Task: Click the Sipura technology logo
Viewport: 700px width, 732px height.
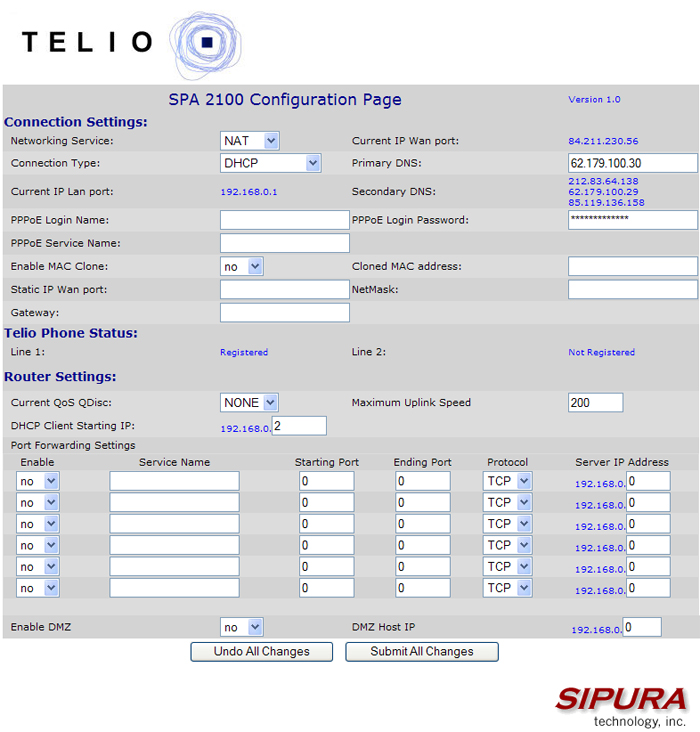Action: pyautogui.click(x=622, y=706)
